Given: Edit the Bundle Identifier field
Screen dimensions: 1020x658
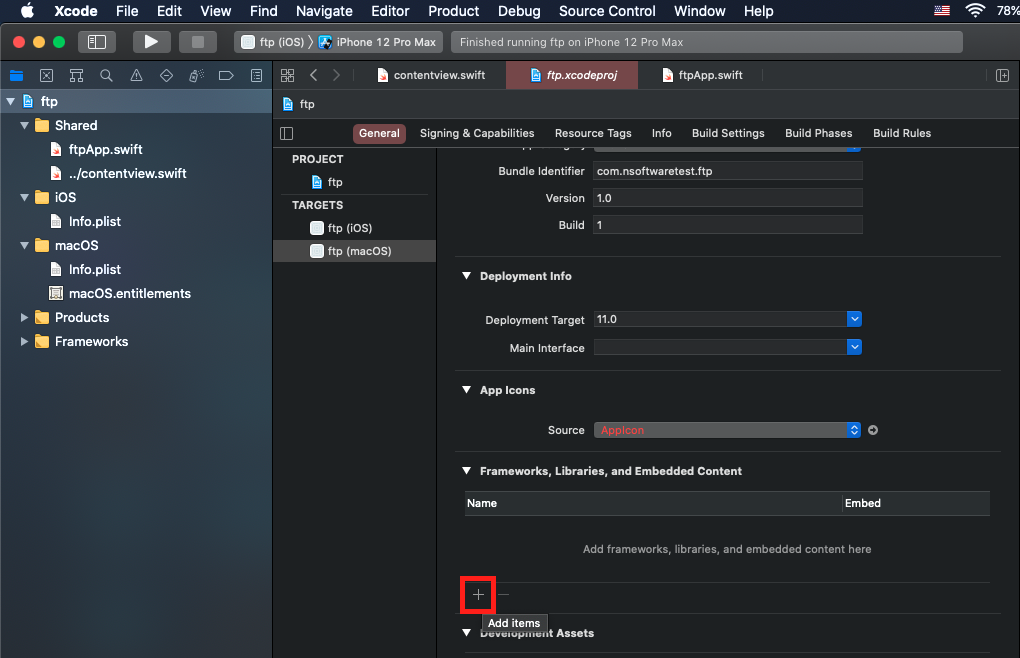Looking at the screenshot, I should click(x=727, y=171).
